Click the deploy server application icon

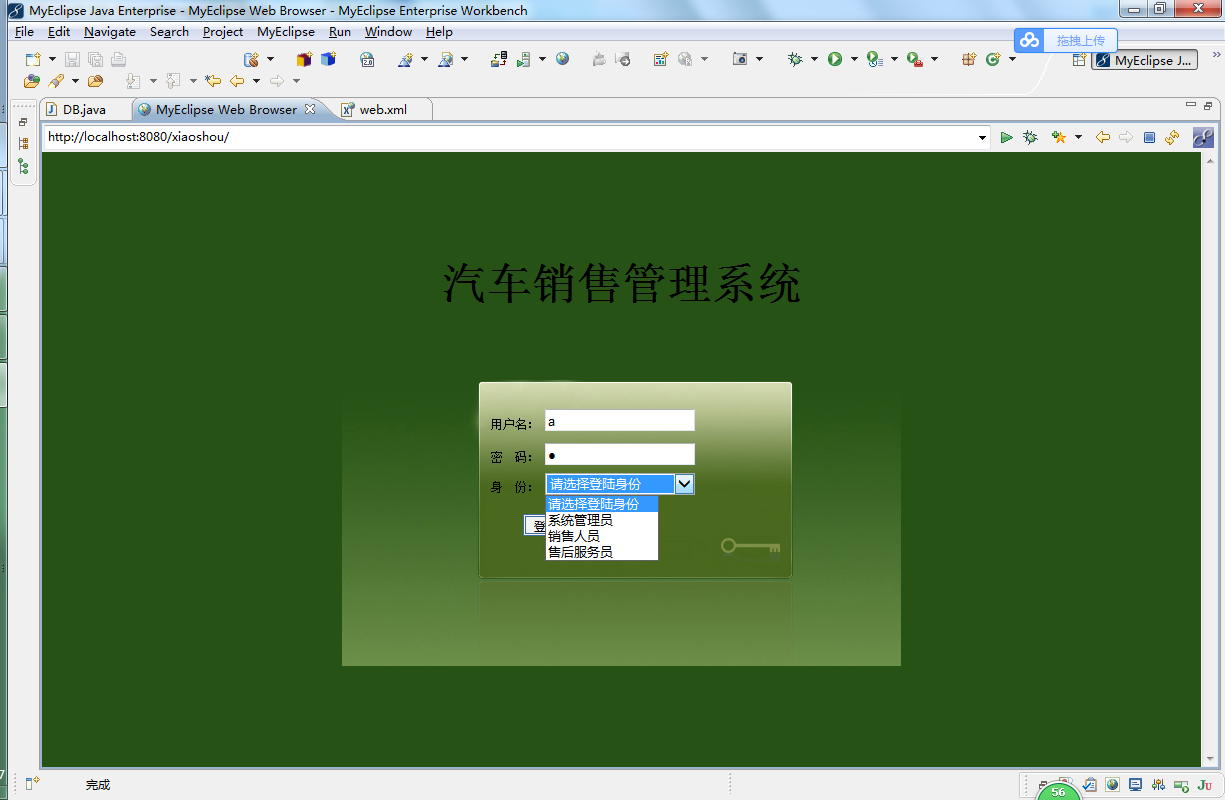point(499,60)
